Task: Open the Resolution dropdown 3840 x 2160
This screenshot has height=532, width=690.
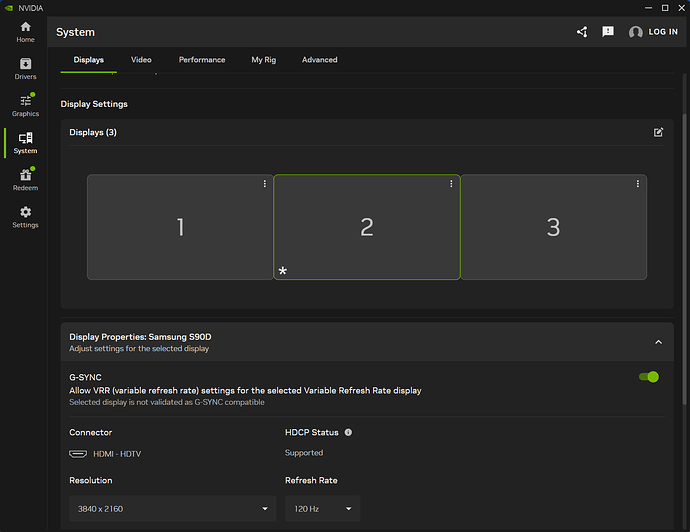Action: point(173,509)
